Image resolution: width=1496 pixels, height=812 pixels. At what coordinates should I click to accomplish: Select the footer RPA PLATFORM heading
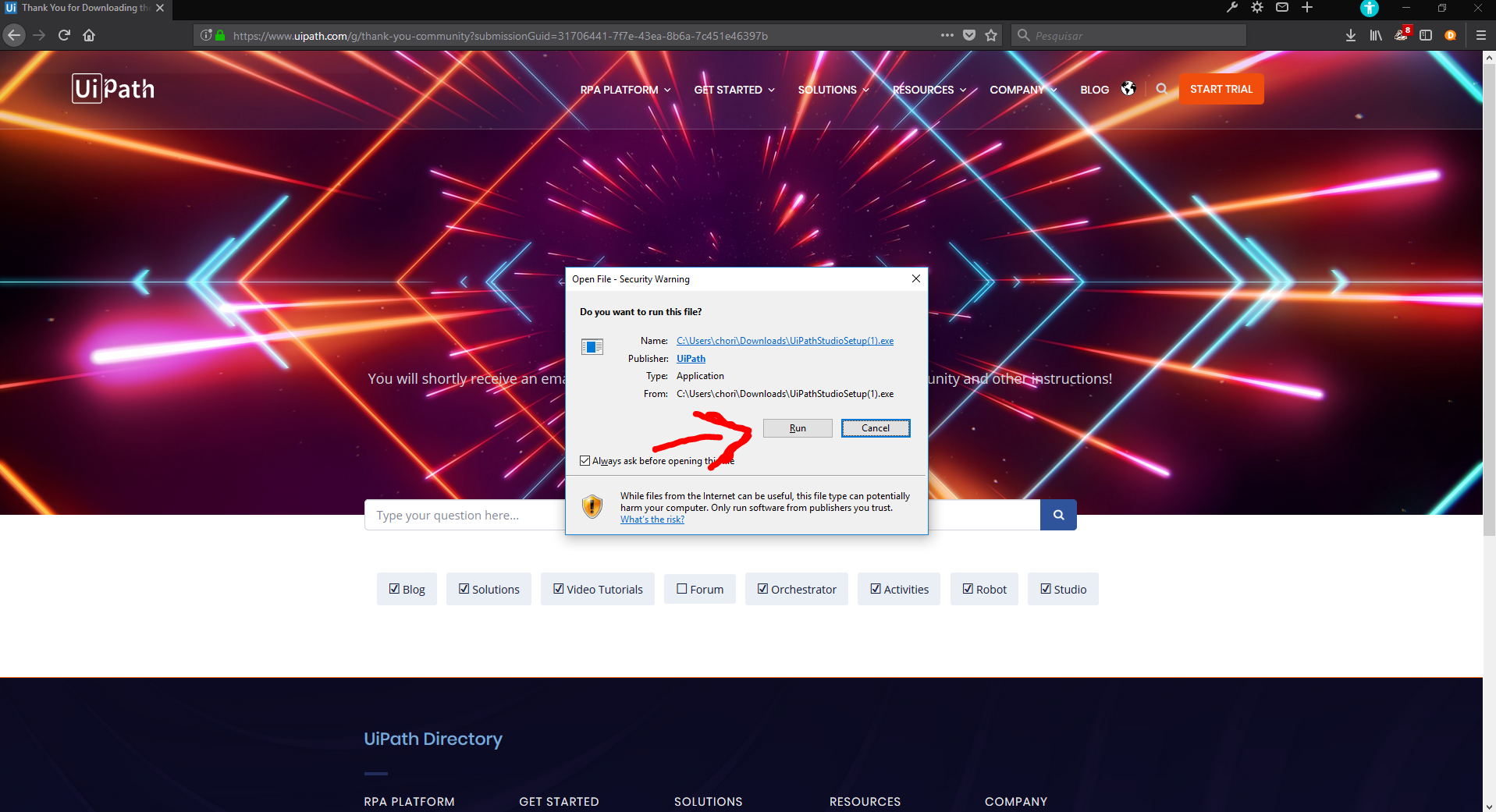point(409,802)
